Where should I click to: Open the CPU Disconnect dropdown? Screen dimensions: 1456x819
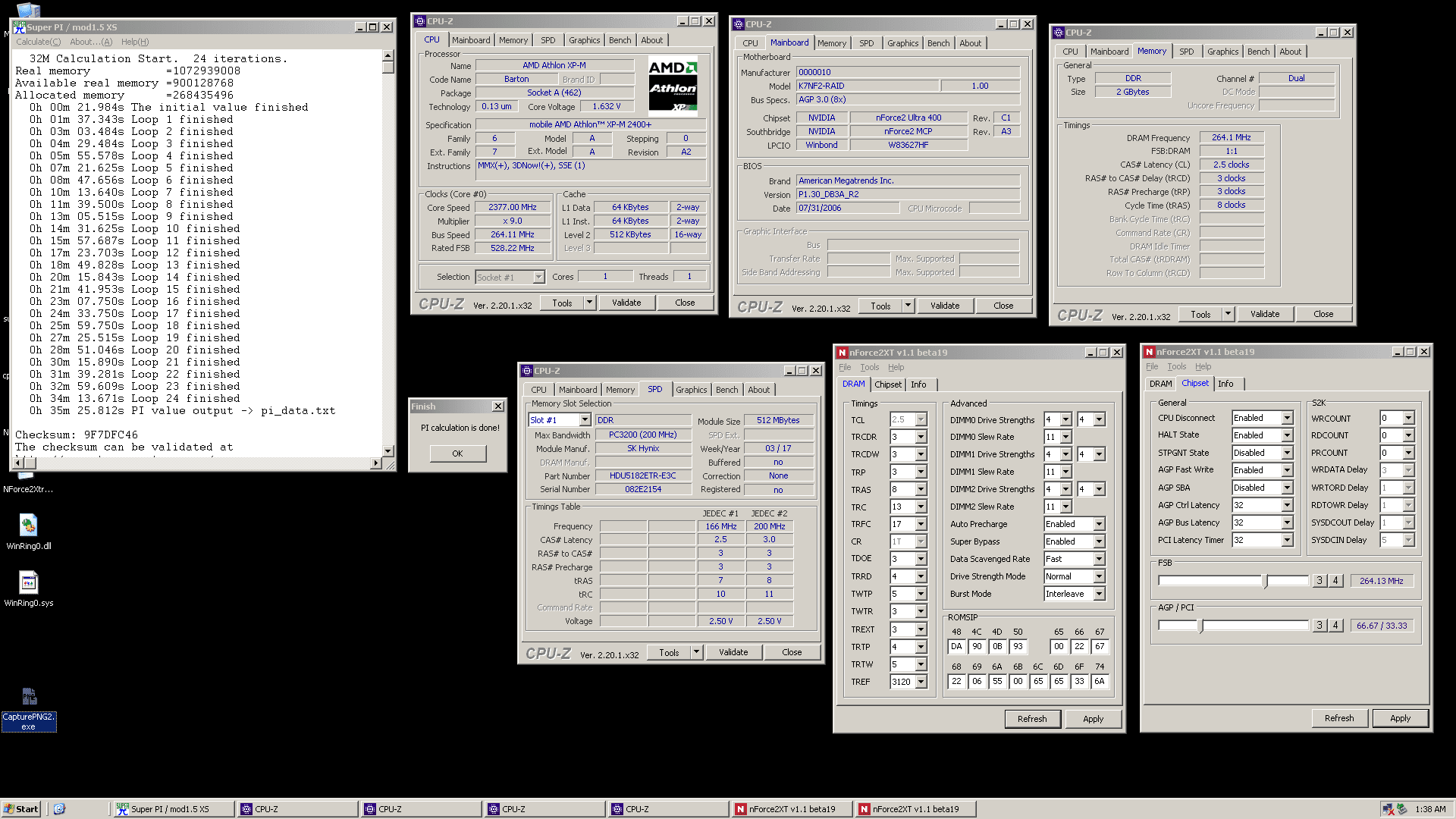pos(1287,418)
